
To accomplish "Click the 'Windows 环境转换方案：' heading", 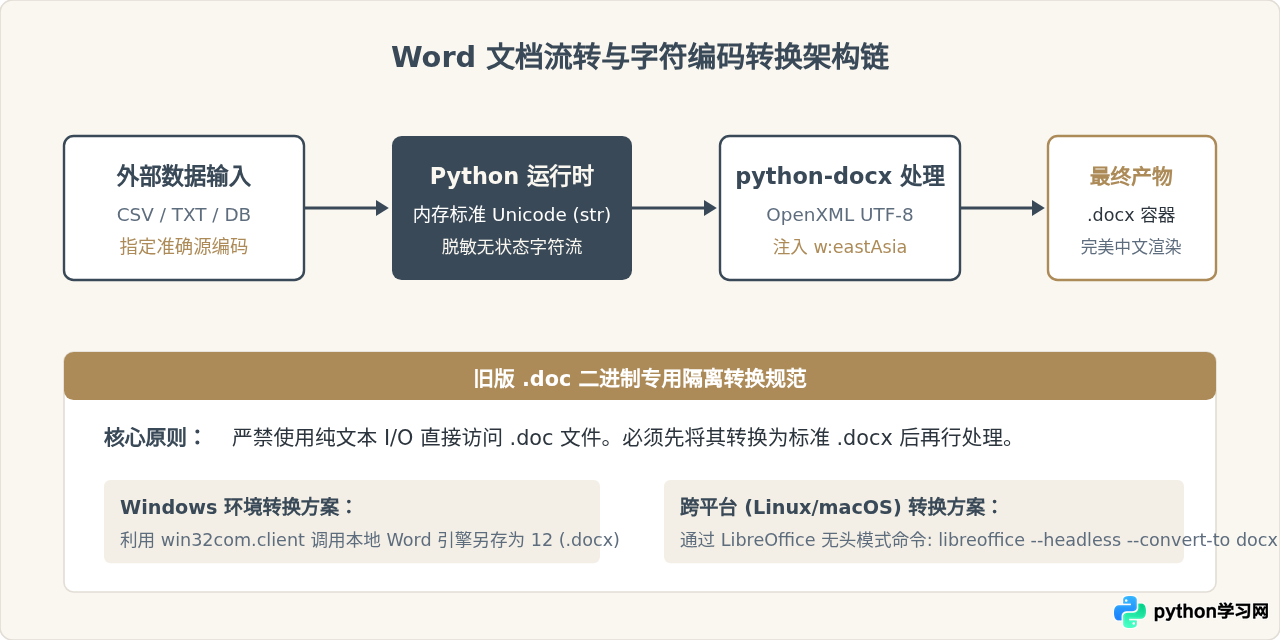I will click(x=238, y=507).
